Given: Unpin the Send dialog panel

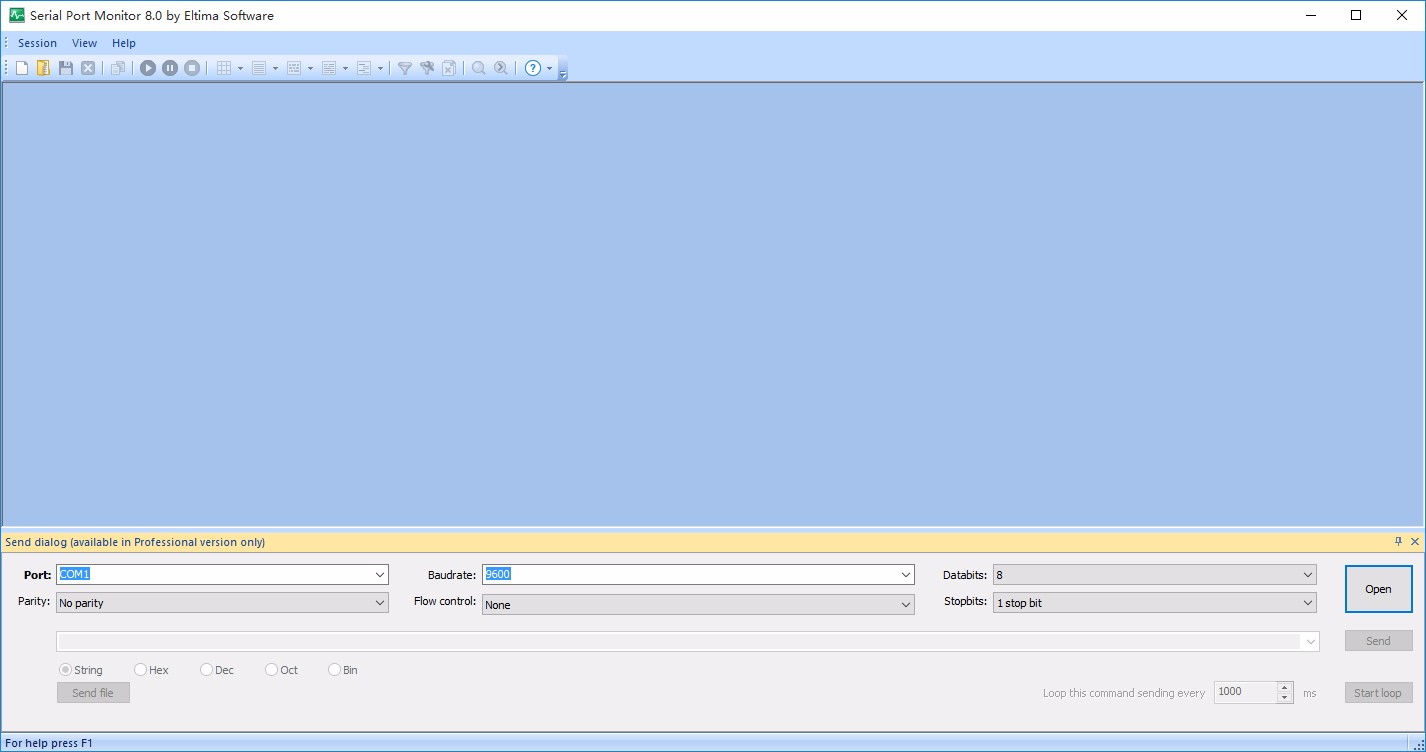Looking at the screenshot, I should (x=1400, y=541).
